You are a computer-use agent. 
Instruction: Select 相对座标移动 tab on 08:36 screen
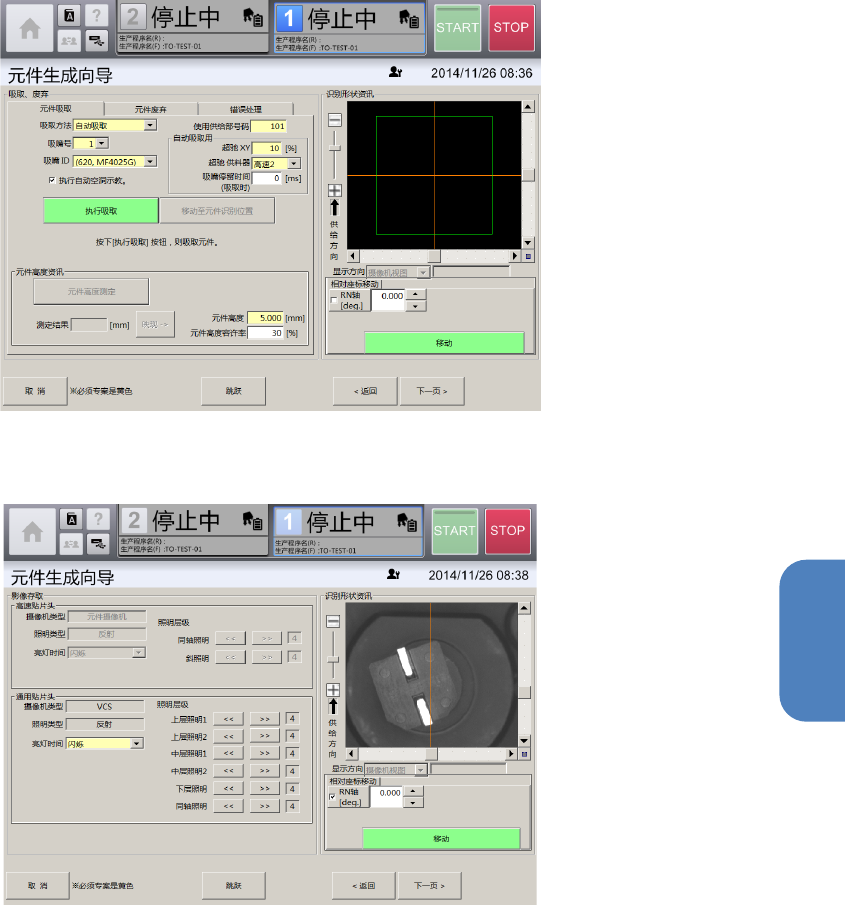[x=355, y=284]
